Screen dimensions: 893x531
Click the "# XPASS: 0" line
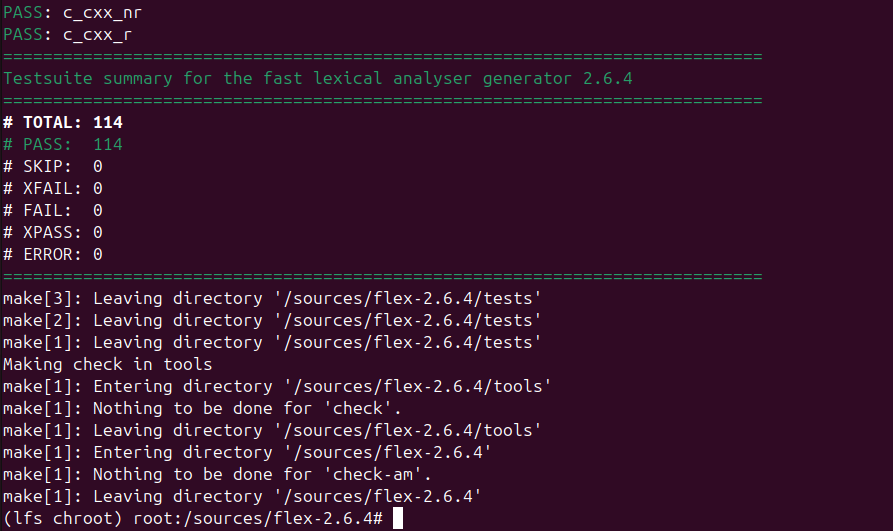(53, 232)
